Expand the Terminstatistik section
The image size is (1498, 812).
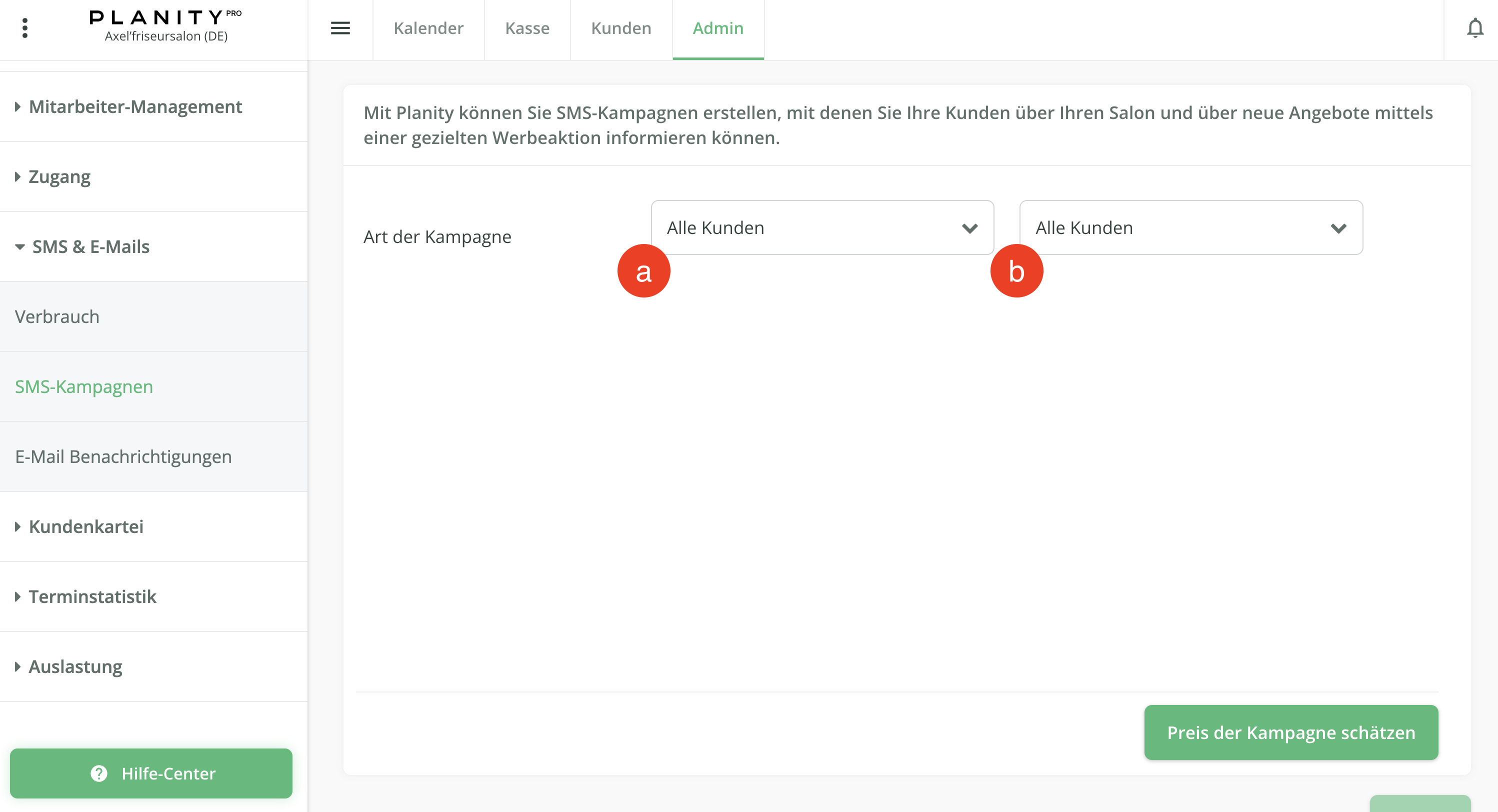click(x=92, y=596)
